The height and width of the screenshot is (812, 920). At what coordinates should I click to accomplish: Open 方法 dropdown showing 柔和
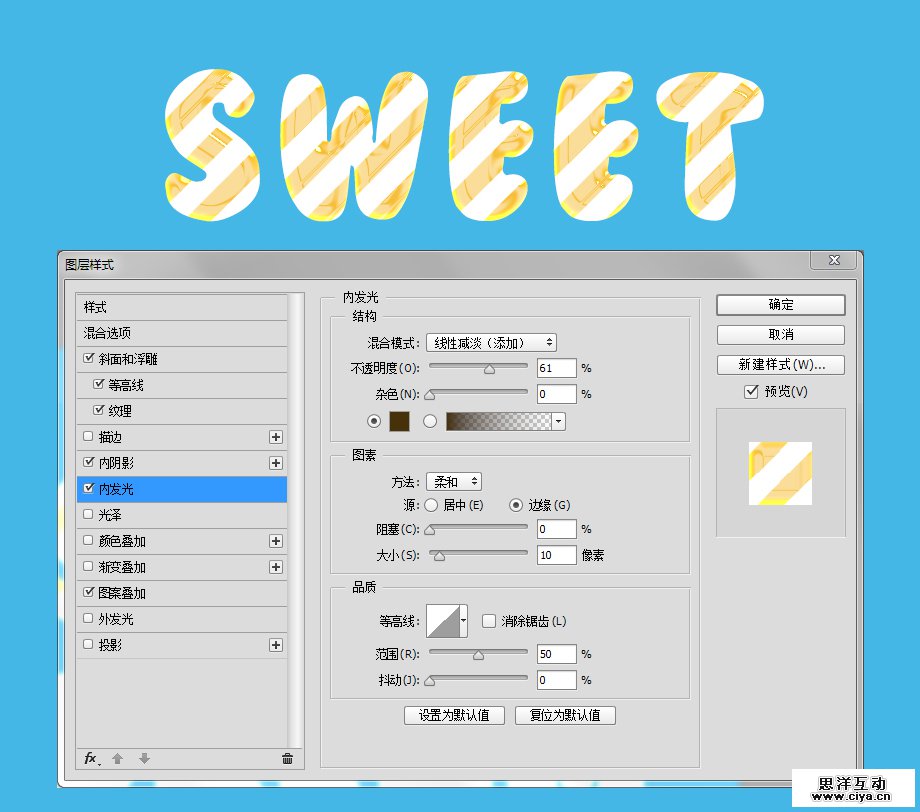tap(454, 482)
